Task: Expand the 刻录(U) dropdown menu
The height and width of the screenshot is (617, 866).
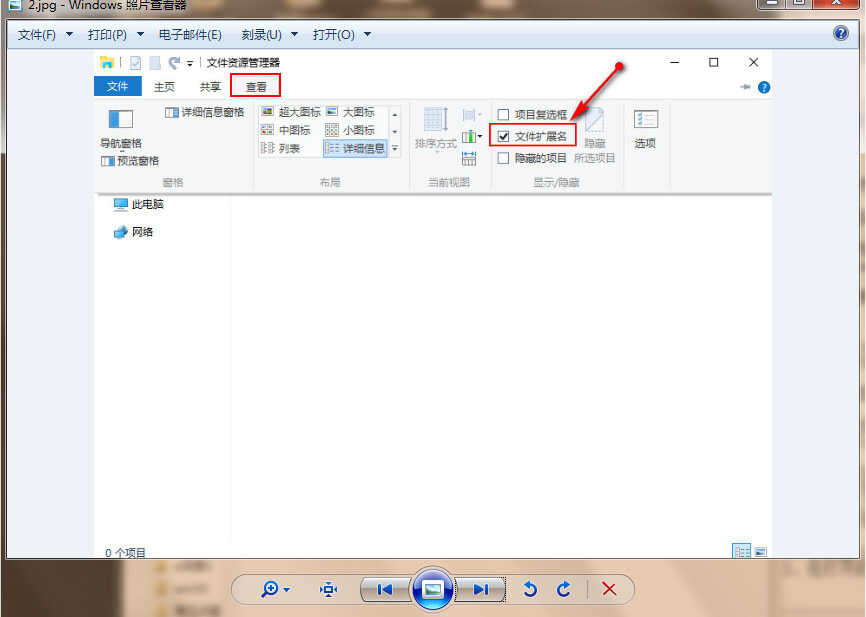Action: [269, 35]
